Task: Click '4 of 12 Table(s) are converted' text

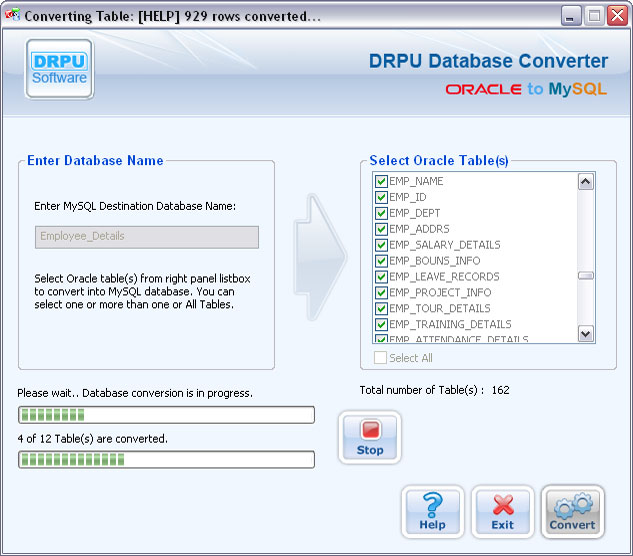Action: click(x=92, y=439)
